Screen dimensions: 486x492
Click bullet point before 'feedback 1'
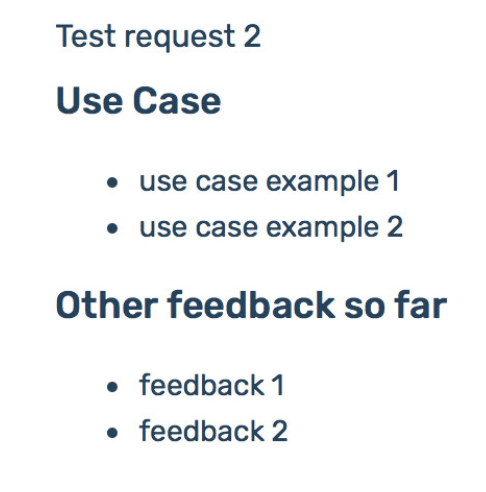112,387
